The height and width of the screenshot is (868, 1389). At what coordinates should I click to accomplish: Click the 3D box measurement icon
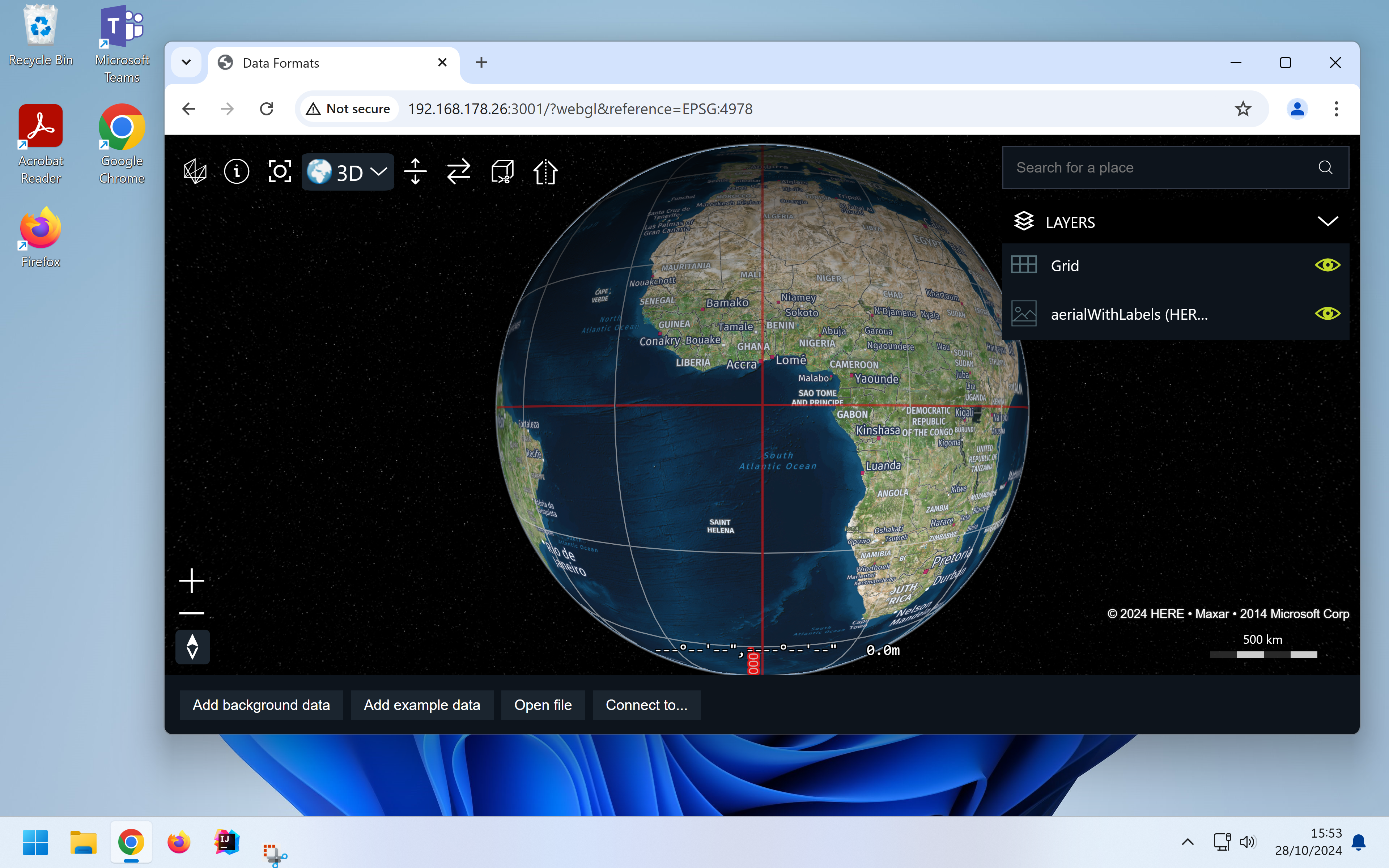pos(502,171)
